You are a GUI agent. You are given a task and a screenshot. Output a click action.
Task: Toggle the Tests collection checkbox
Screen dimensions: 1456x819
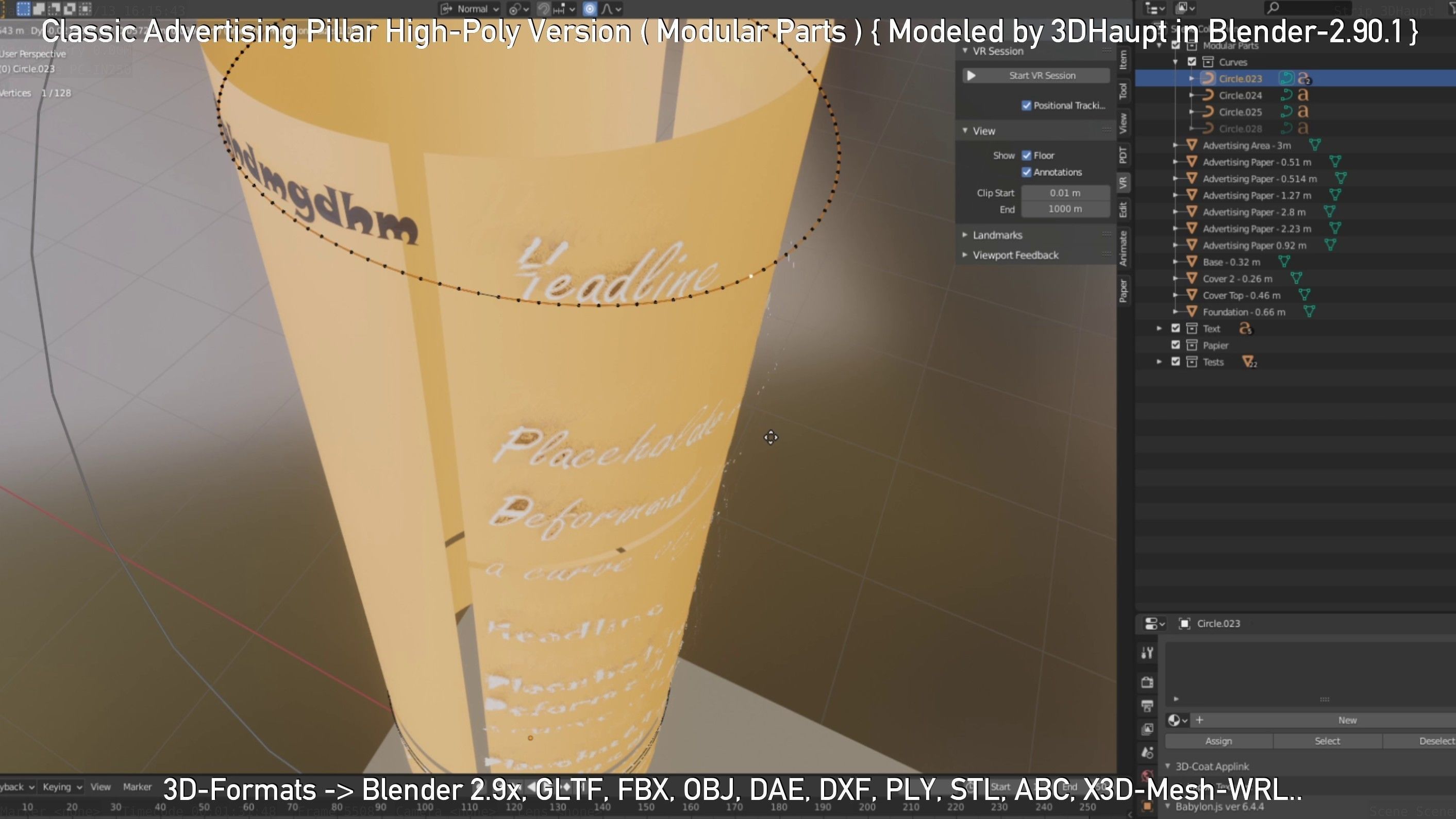pyautogui.click(x=1176, y=362)
